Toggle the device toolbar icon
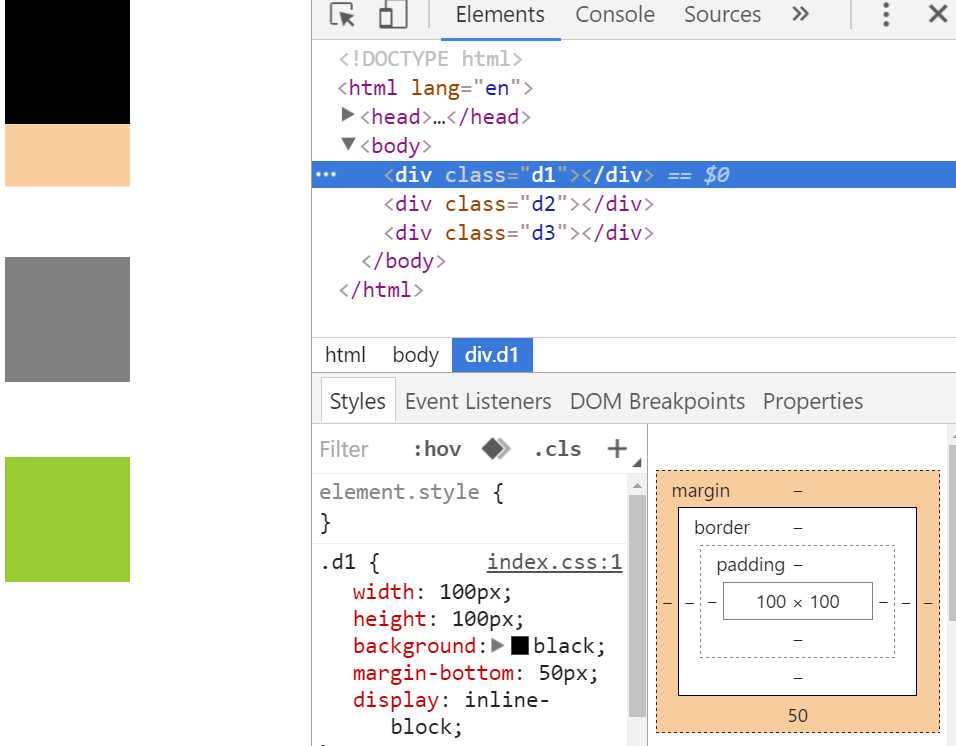 tap(393, 15)
